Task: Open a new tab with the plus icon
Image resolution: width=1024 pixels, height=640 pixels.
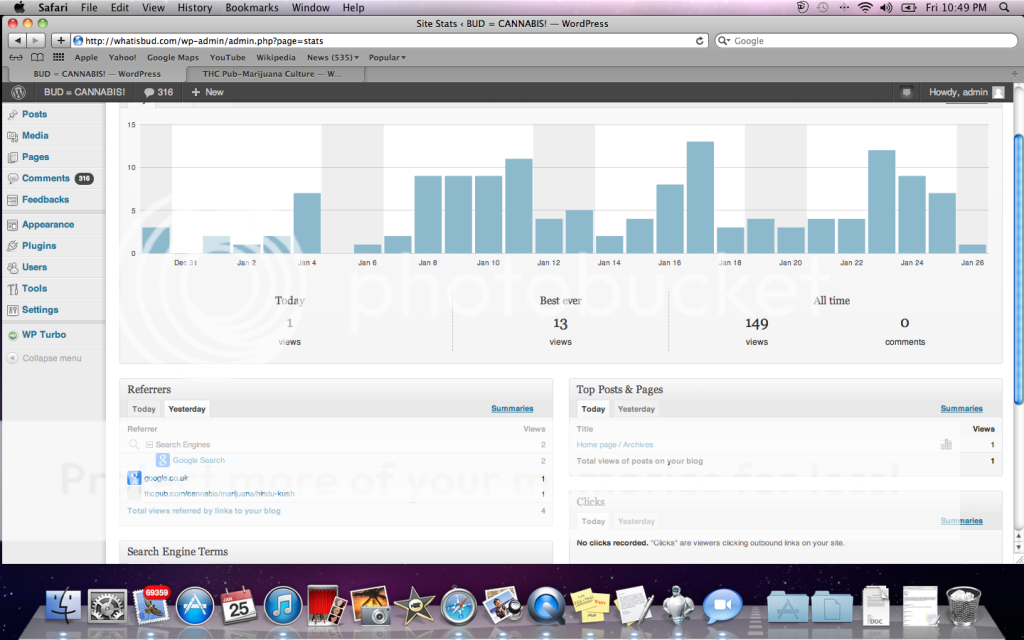Action: [x=1014, y=74]
